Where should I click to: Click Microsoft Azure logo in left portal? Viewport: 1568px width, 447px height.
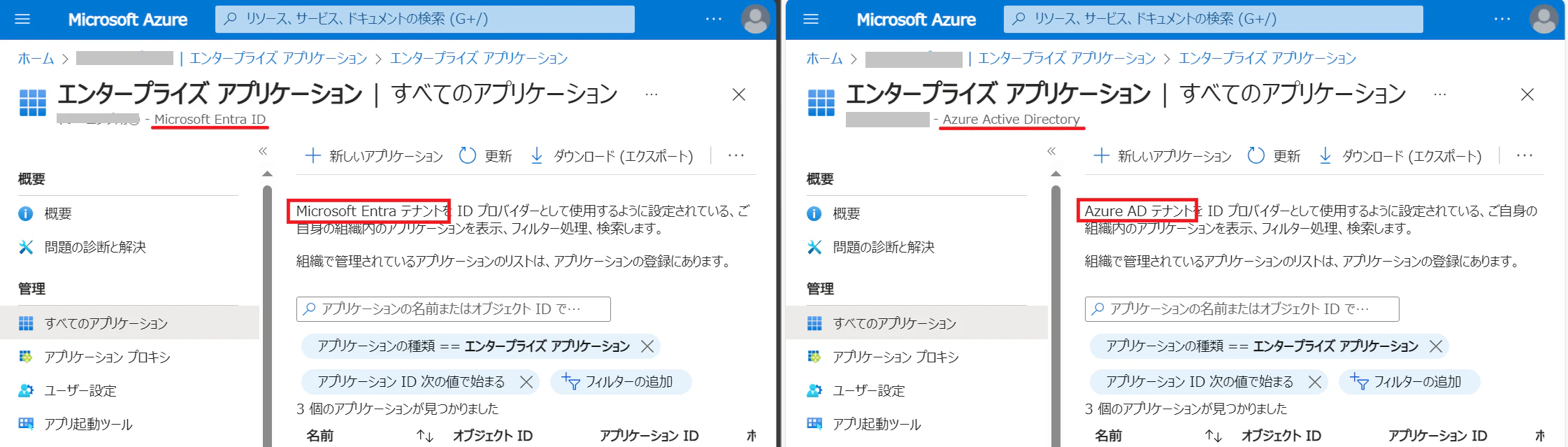pyautogui.click(x=128, y=20)
